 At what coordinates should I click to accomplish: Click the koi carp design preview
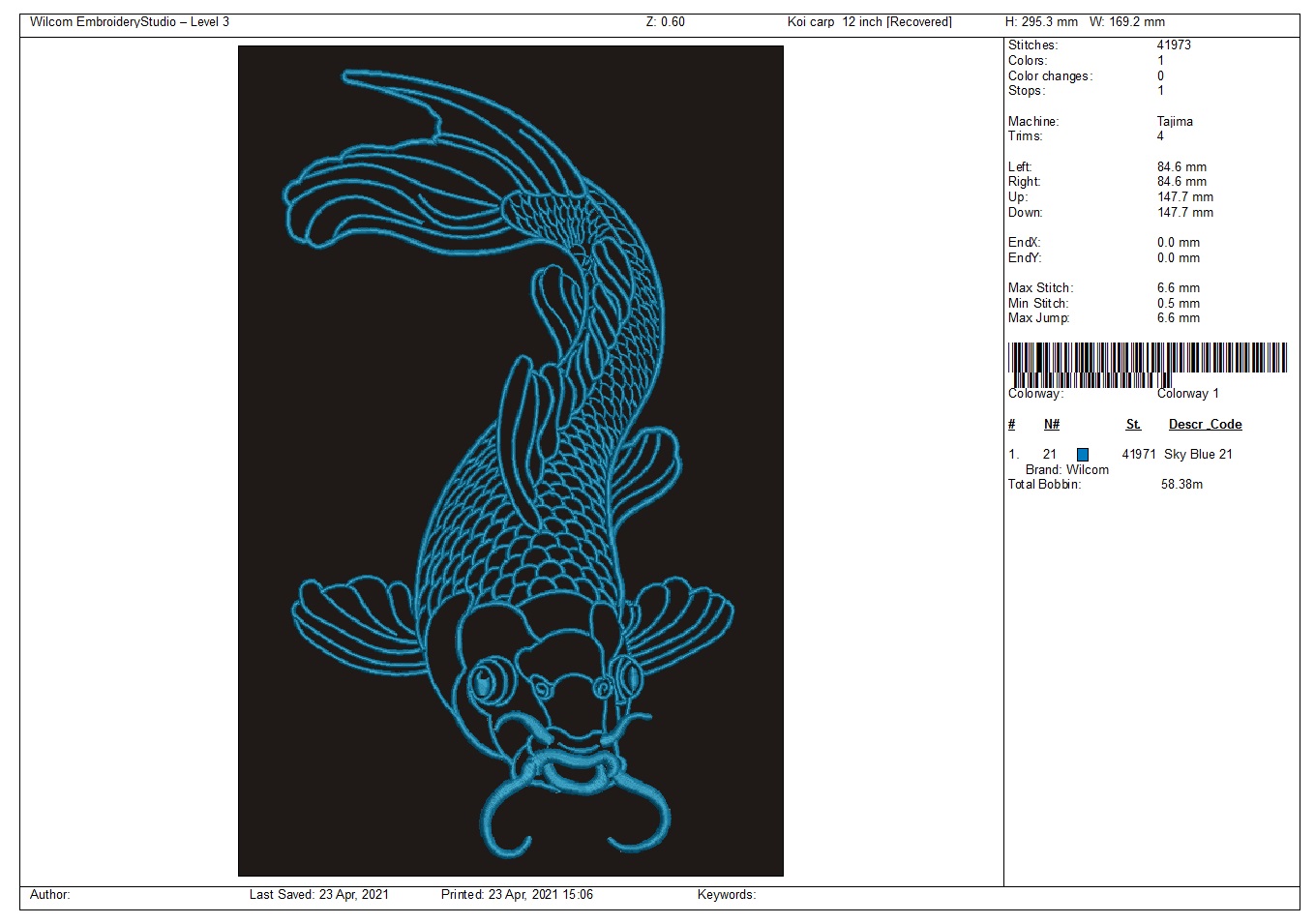click(510, 461)
